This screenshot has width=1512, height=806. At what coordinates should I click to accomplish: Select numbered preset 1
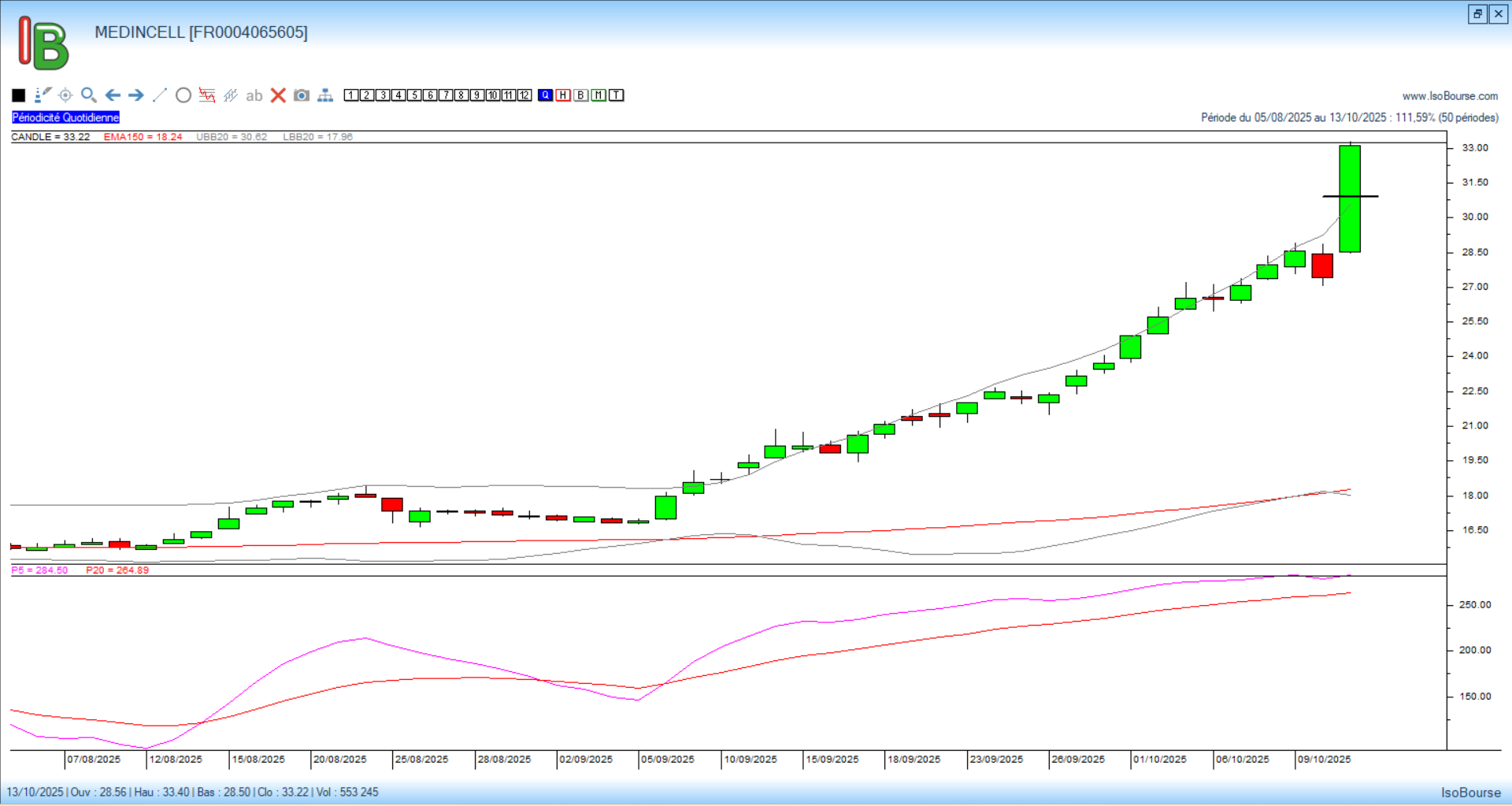(351, 95)
